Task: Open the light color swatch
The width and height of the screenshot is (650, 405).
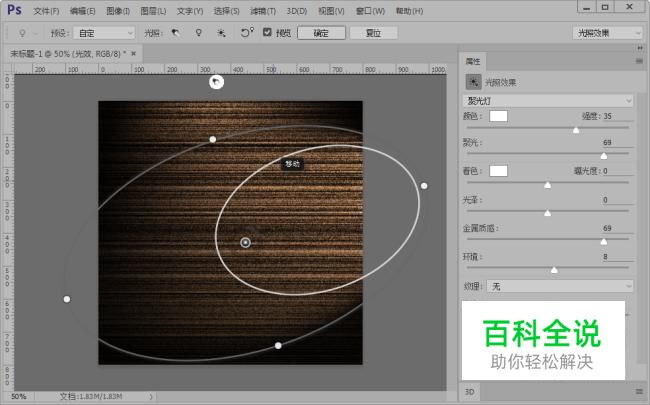Action: pyautogui.click(x=498, y=116)
